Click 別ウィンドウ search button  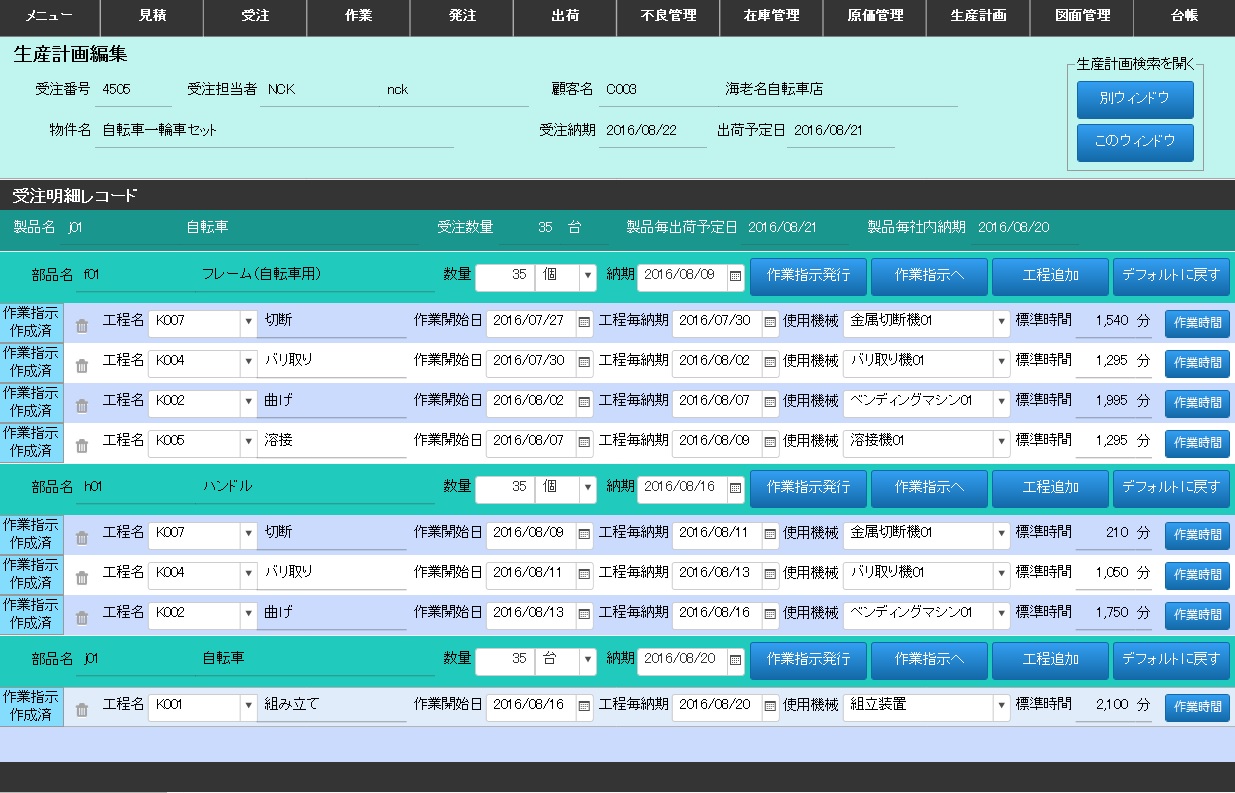[1135, 100]
